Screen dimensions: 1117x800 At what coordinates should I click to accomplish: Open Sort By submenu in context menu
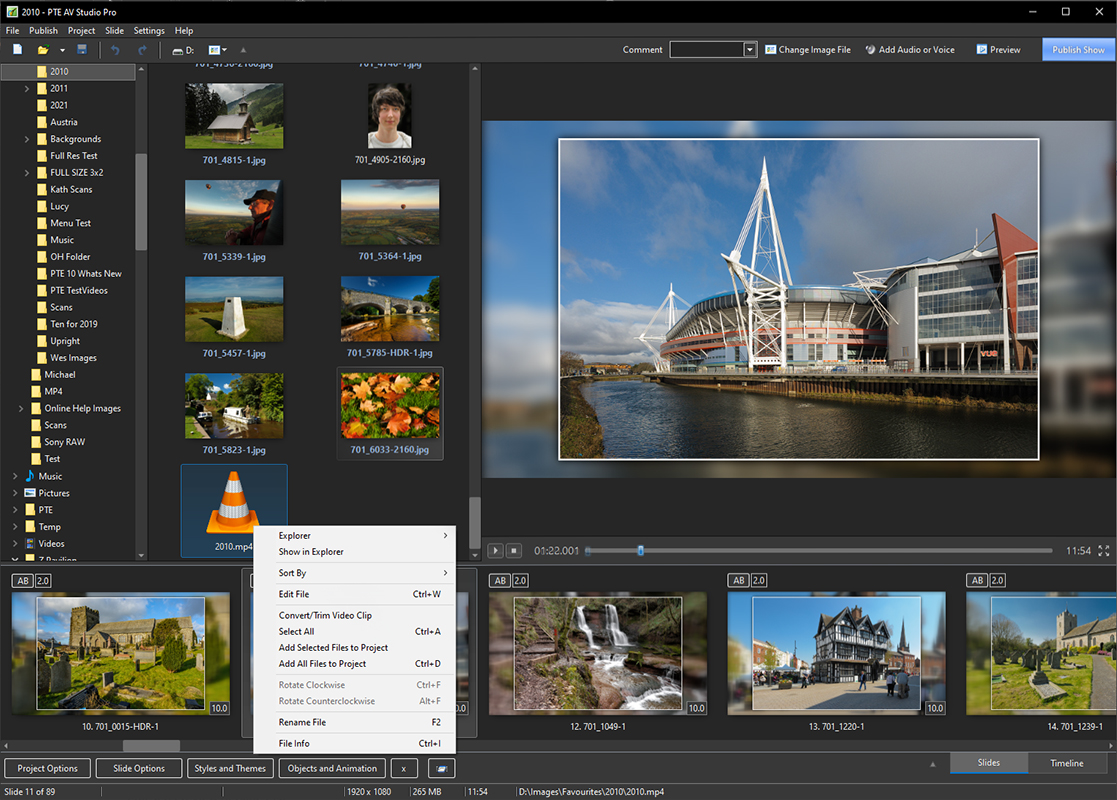coord(355,573)
